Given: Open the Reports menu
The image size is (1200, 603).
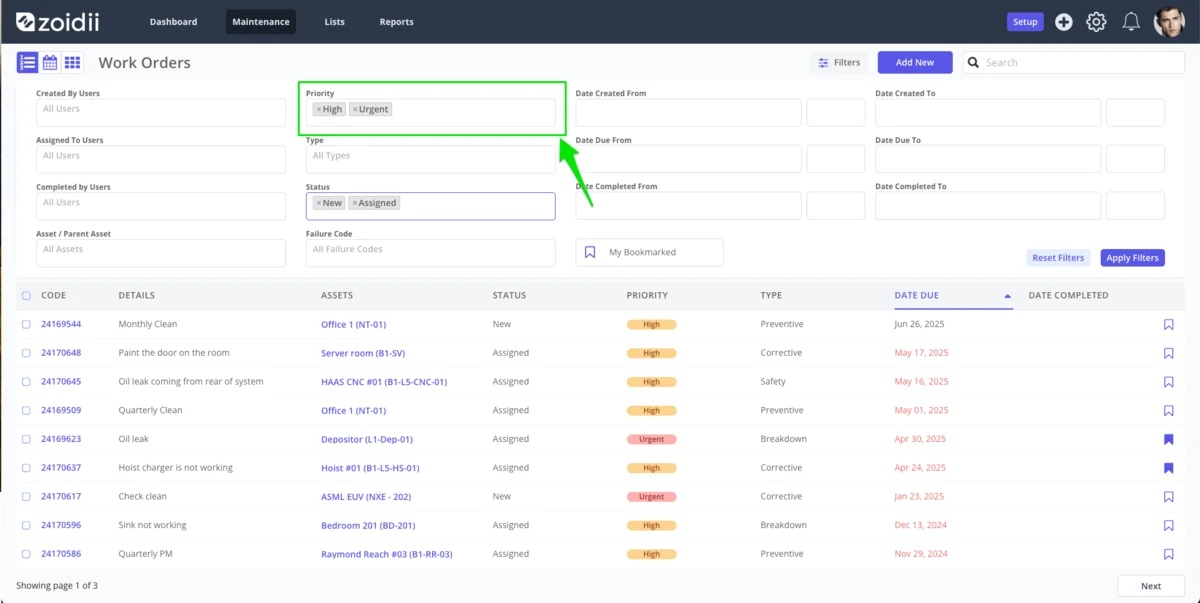Looking at the screenshot, I should pyautogui.click(x=396, y=22).
